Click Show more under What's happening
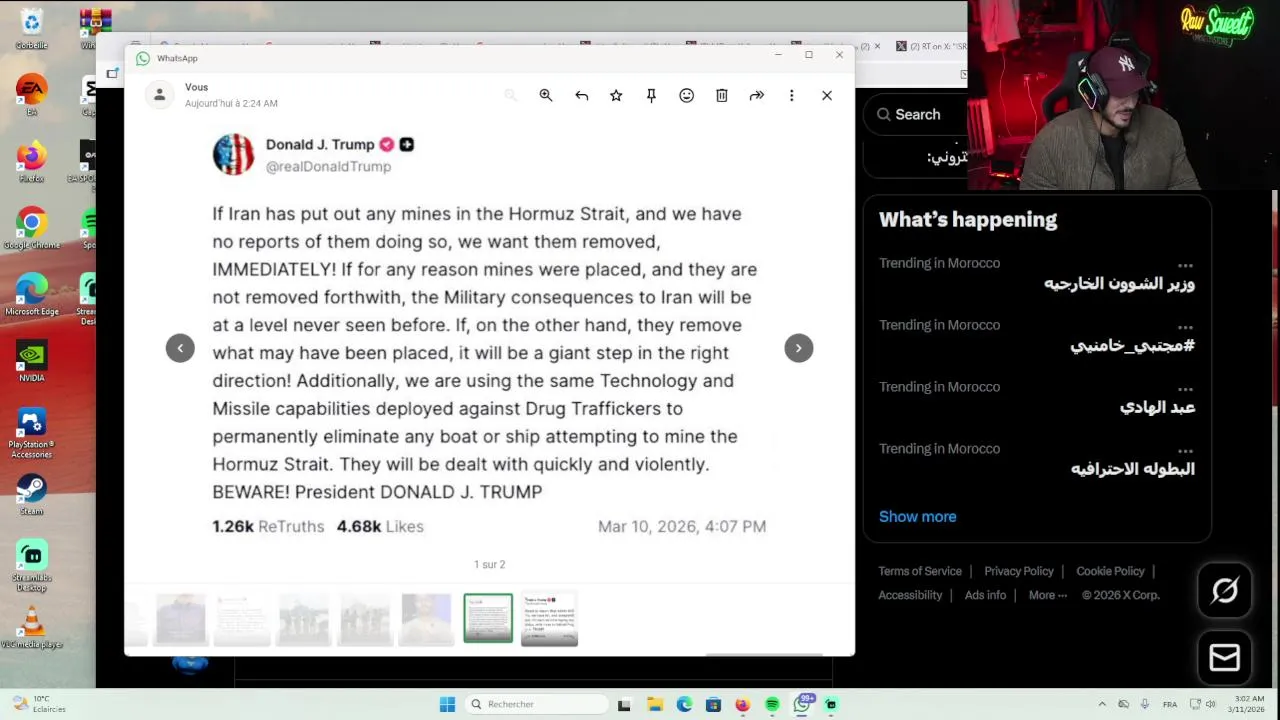 [x=917, y=517]
